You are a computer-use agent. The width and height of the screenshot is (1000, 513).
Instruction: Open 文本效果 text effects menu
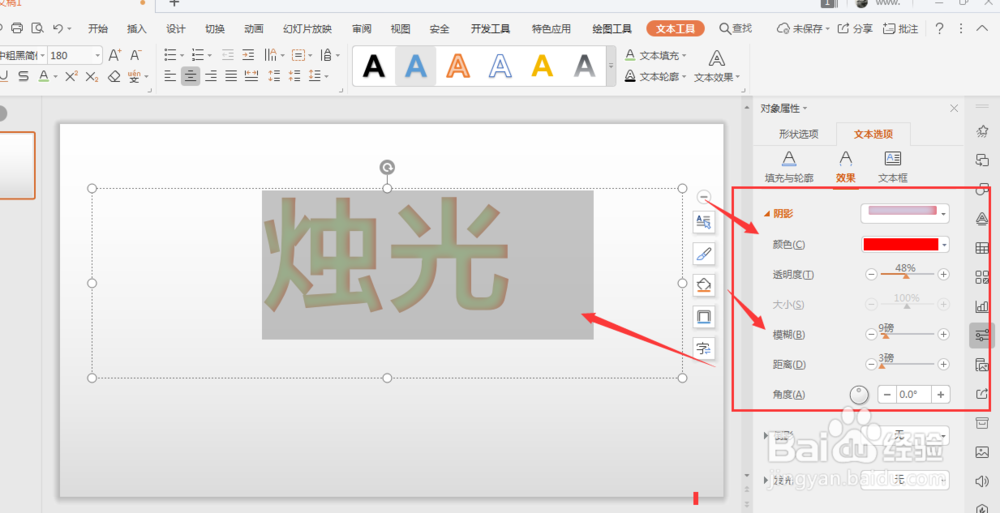[x=717, y=66]
